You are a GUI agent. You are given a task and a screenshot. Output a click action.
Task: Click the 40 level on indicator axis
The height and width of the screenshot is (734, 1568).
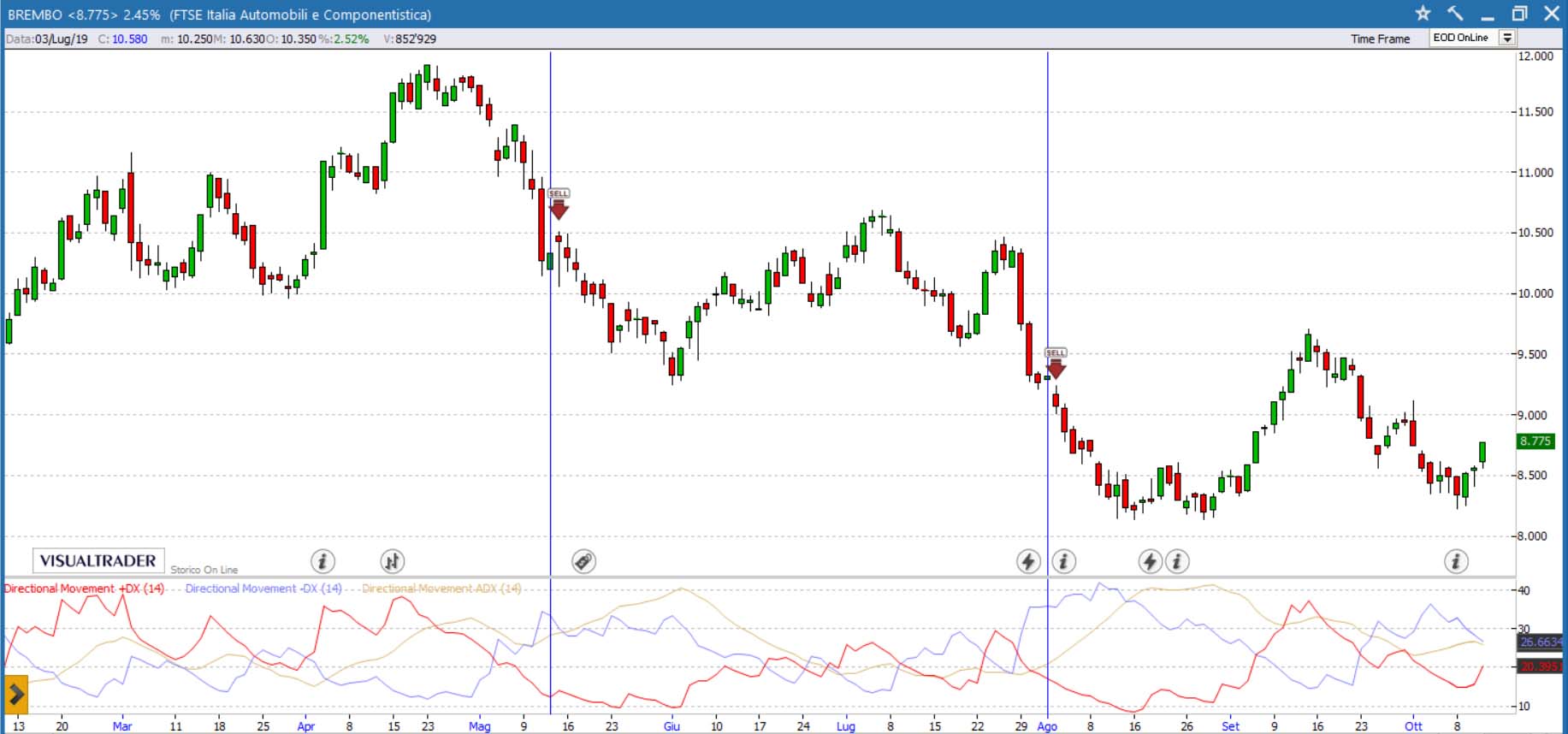1524,590
